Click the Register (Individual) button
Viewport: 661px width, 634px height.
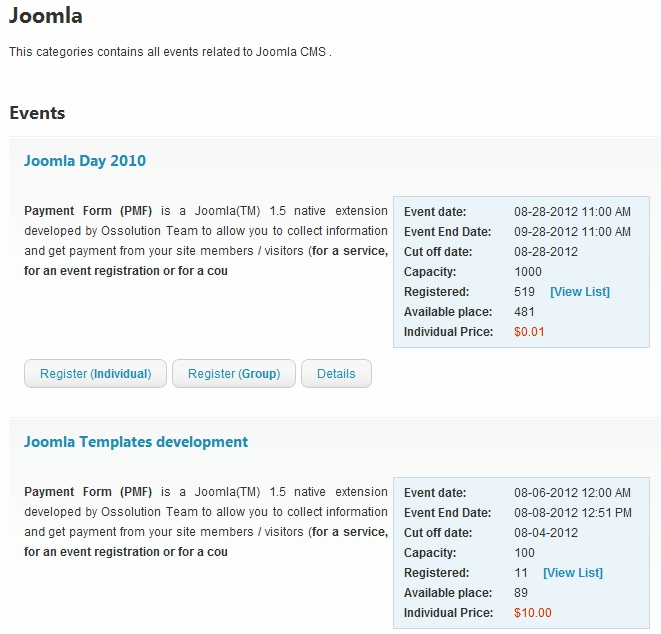click(x=95, y=374)
